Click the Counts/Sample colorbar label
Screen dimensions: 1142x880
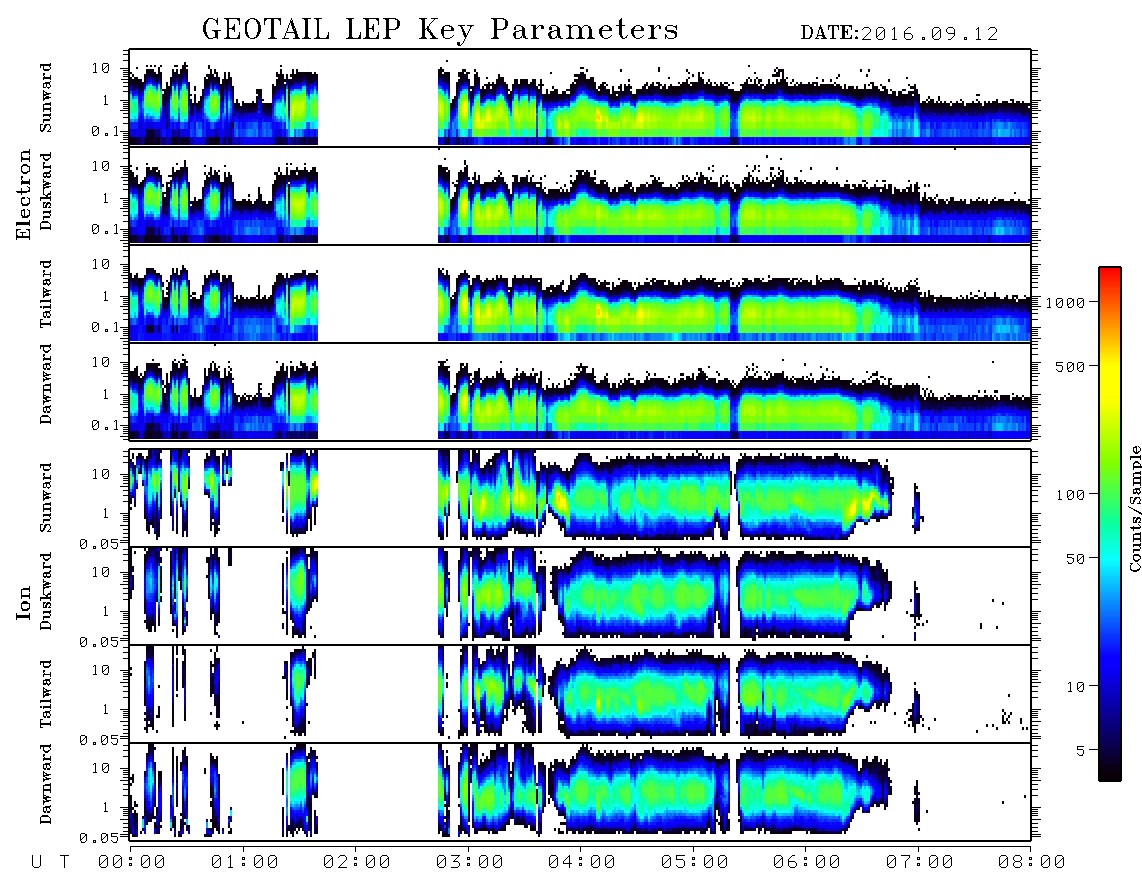pos(1134,508)
